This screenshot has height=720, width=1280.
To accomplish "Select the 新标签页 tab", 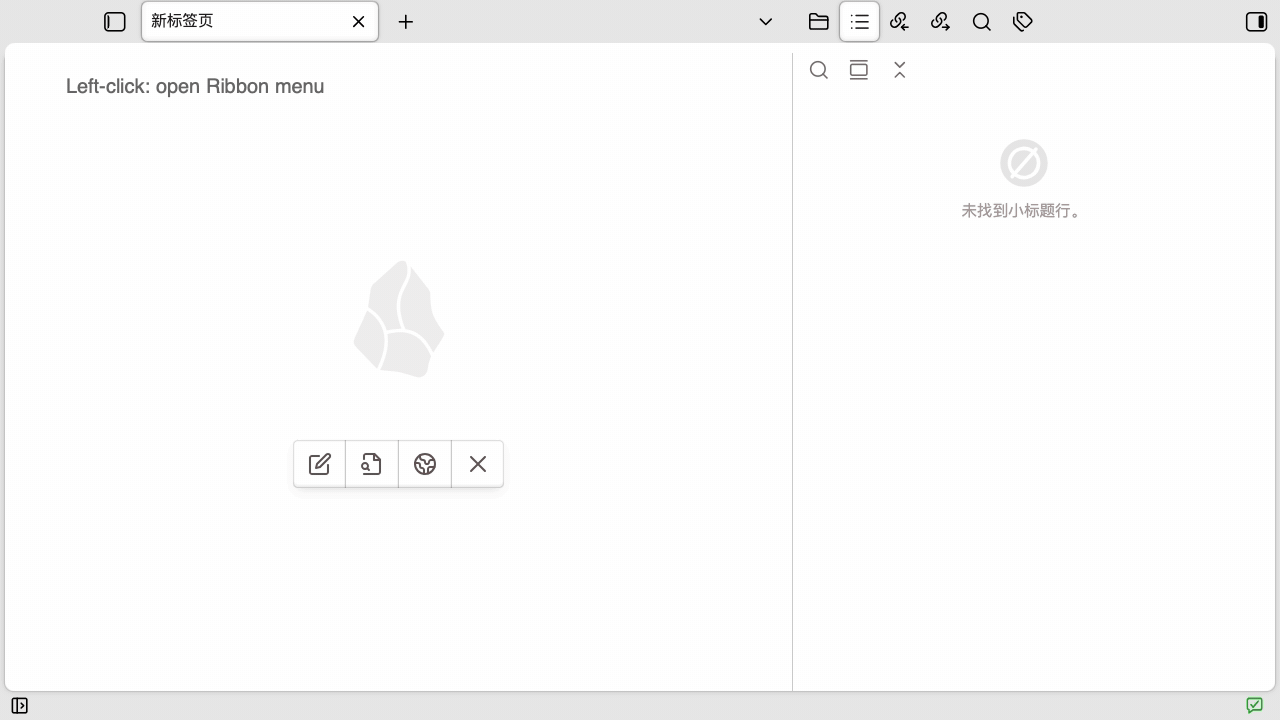I will [260, 21].
